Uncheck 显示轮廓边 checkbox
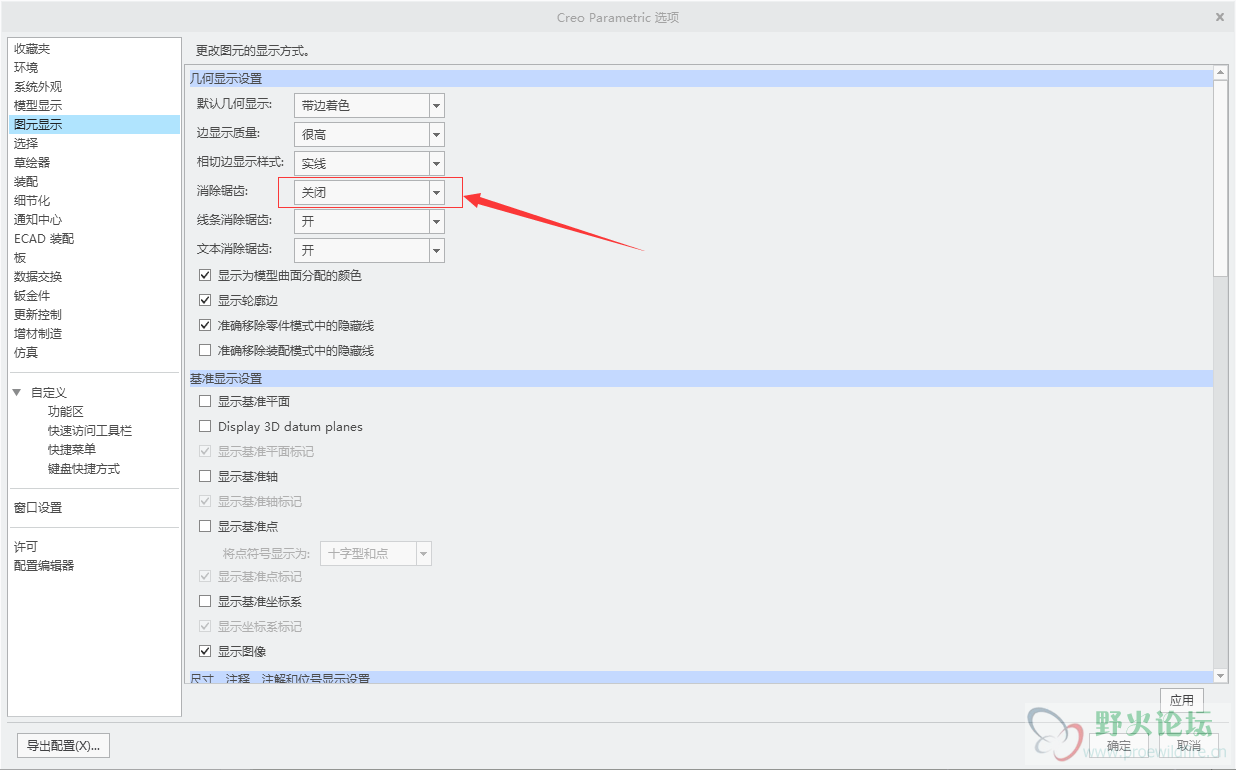The width and height of the screenshot is (1236, 770). [205, 301]
